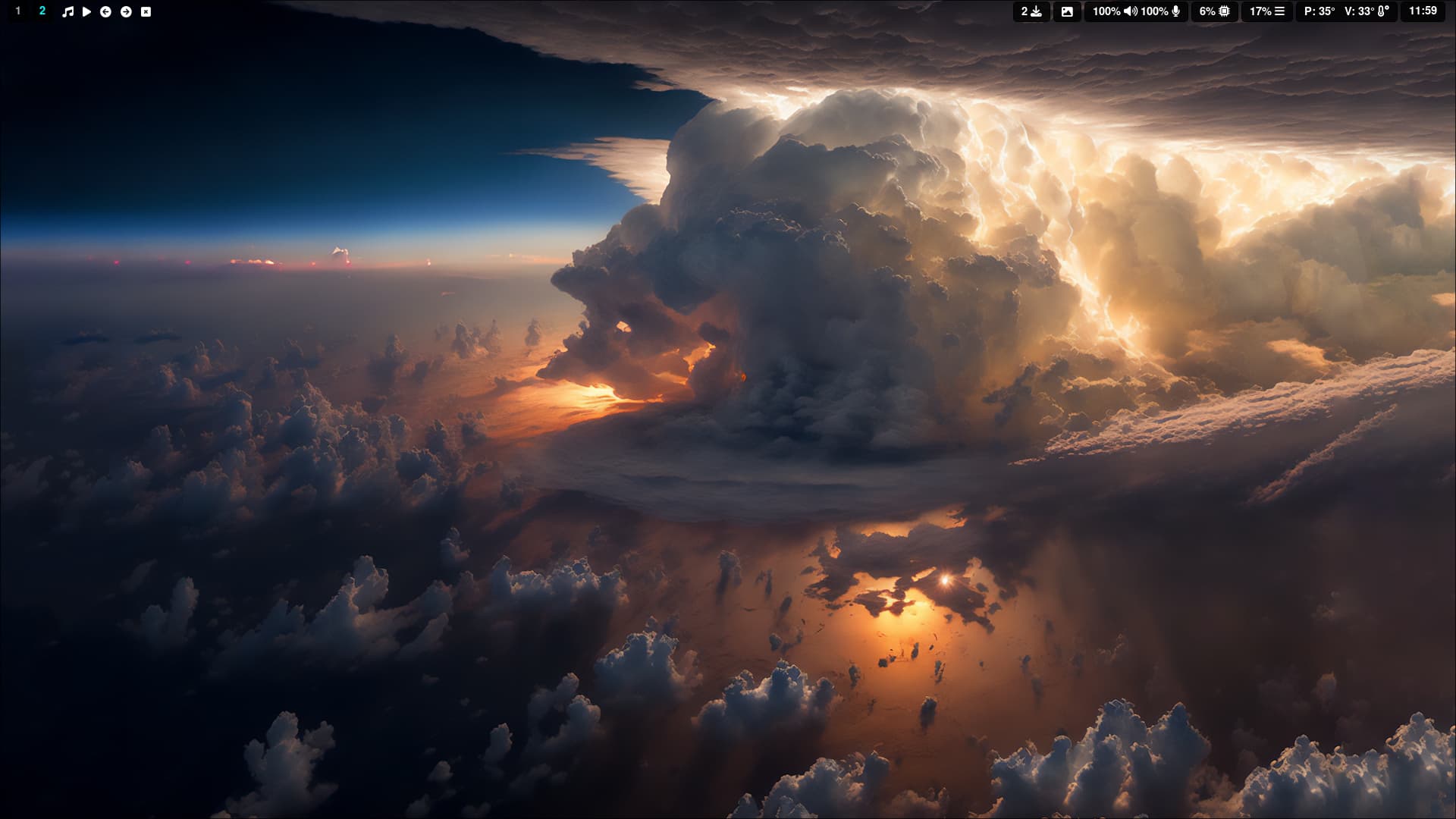Select workspace 2 in the bar

[42, 11]
